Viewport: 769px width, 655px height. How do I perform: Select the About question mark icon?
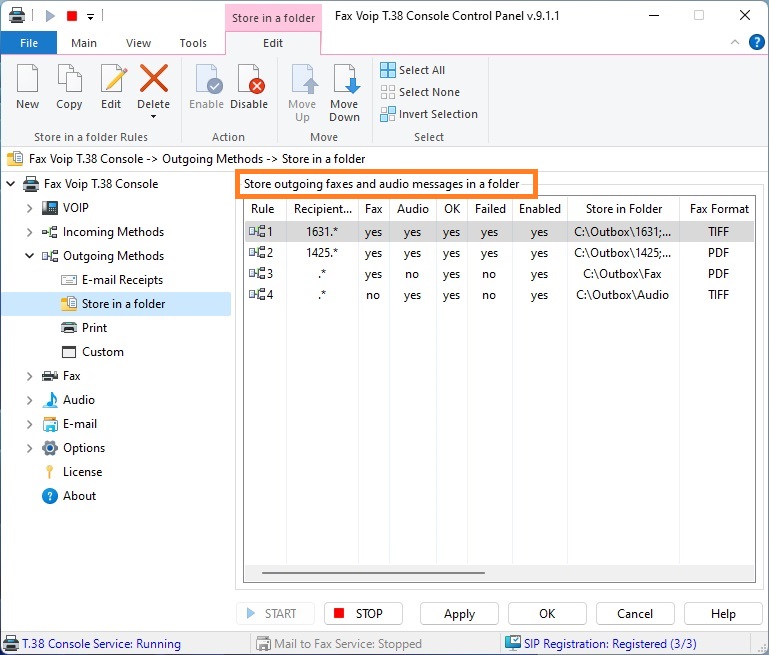click(x=50, y=496)
